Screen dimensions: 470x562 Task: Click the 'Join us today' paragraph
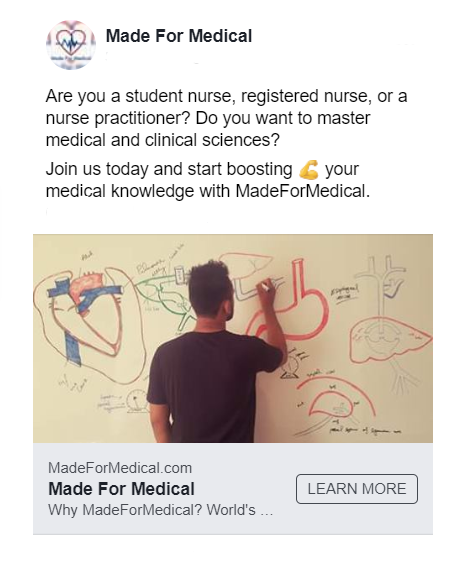click(208, 180)
